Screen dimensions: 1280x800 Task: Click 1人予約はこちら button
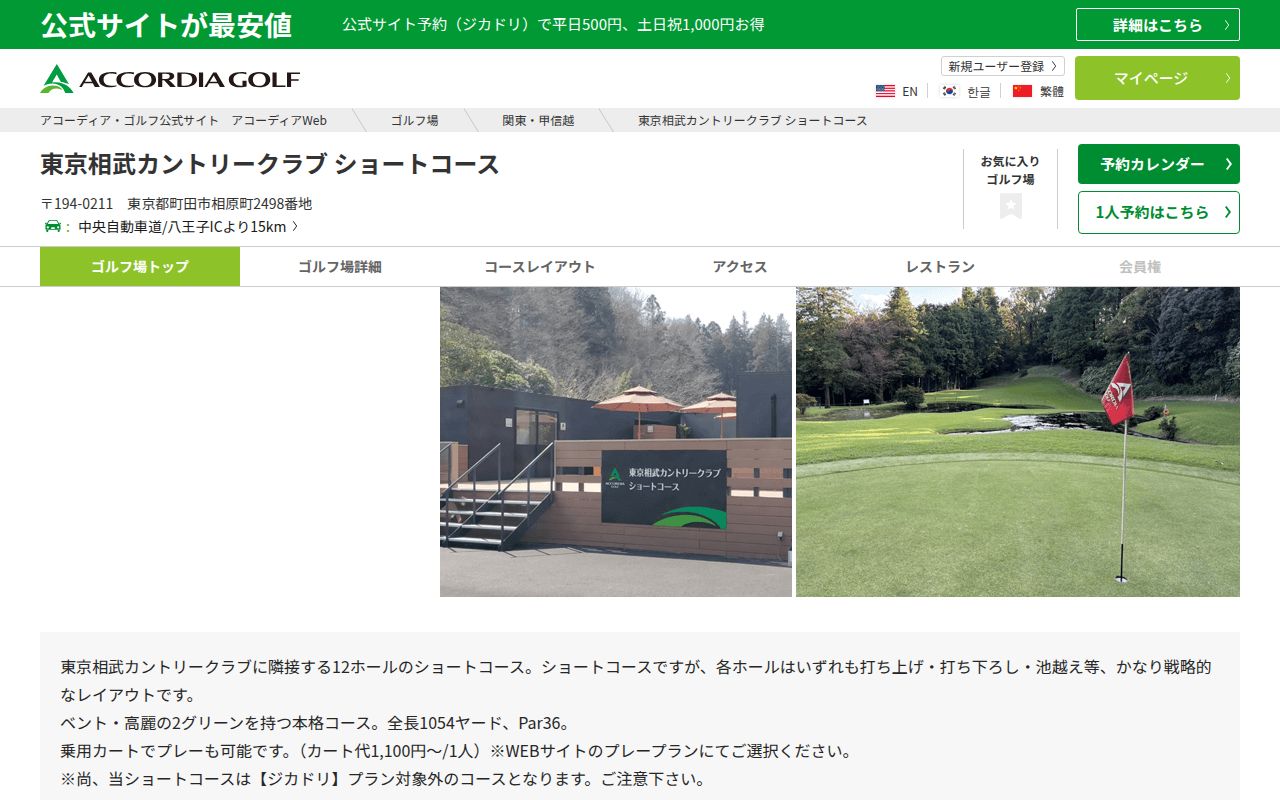(1159, 212)
